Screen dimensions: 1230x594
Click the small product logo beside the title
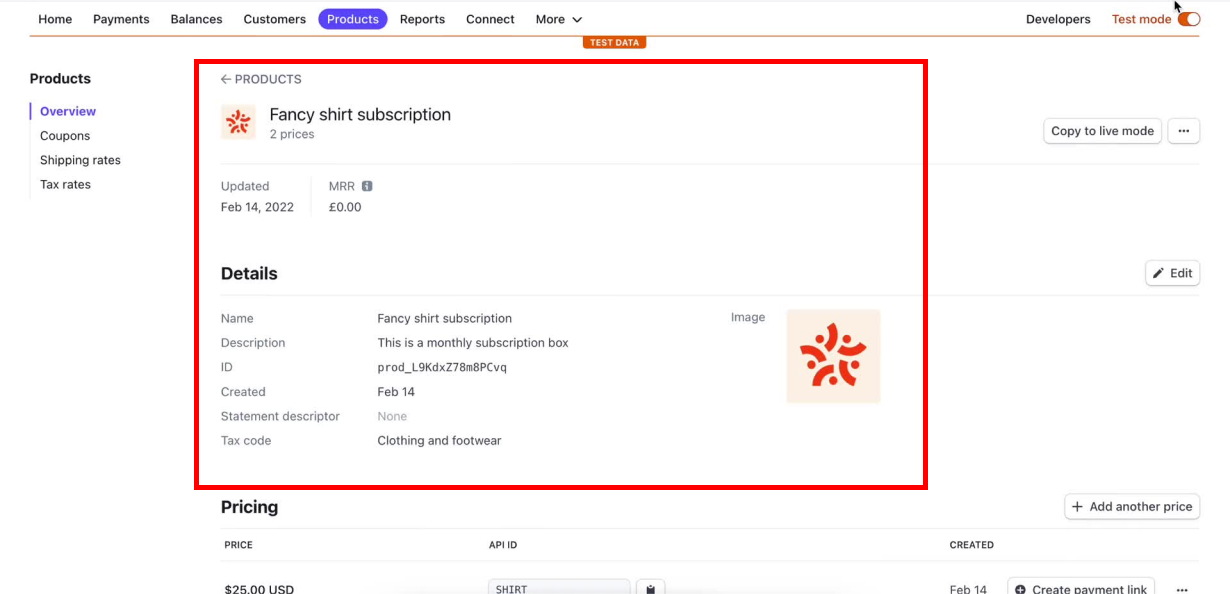click(x=238, y=122)
